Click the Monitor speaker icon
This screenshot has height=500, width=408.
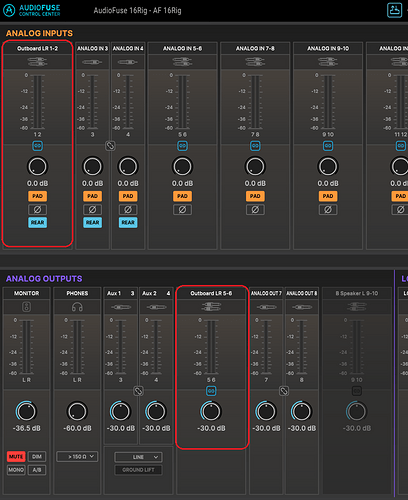click(27, 307)
